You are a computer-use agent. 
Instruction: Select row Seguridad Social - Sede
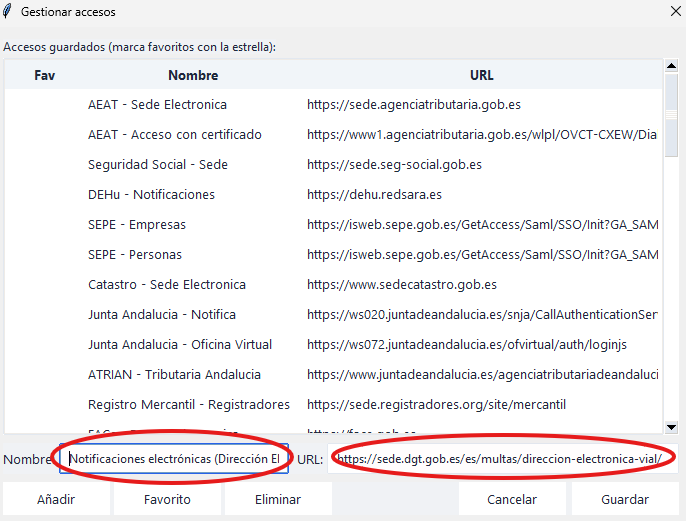point(333,164)
